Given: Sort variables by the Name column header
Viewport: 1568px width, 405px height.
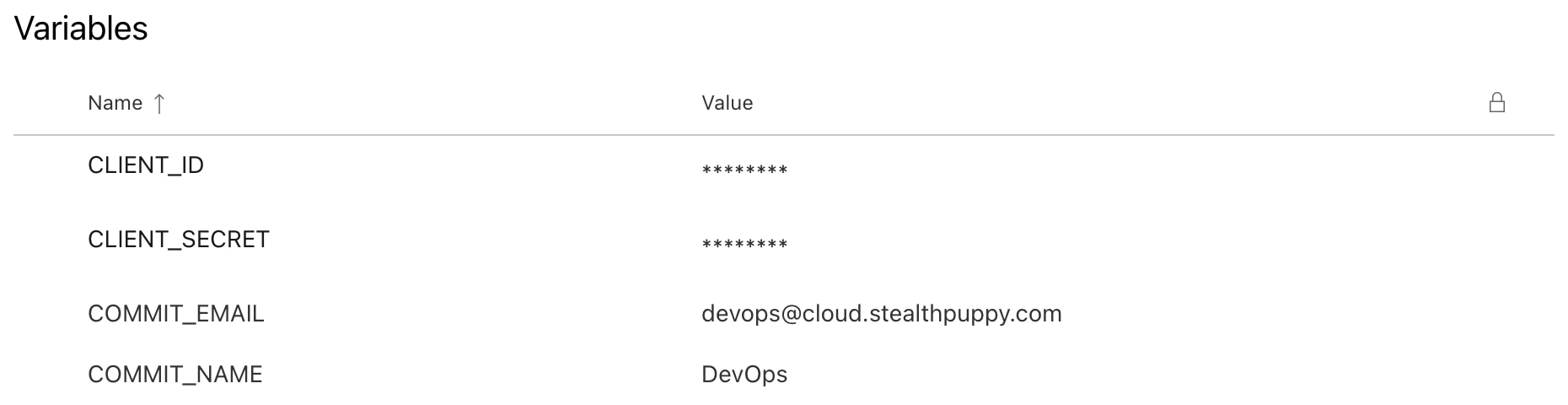Looking at the screenshot, I should [115, 103].
